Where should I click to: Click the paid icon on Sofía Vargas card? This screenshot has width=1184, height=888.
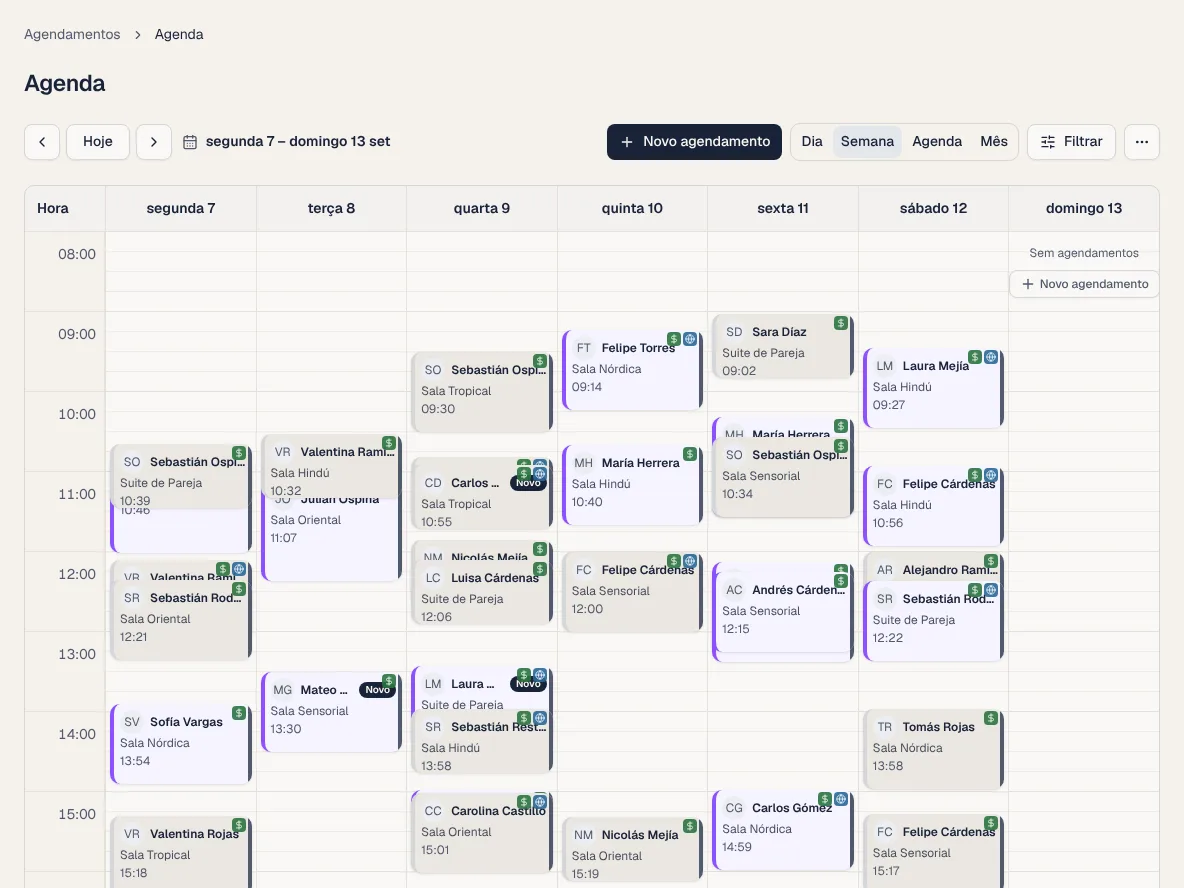point(239,713)
